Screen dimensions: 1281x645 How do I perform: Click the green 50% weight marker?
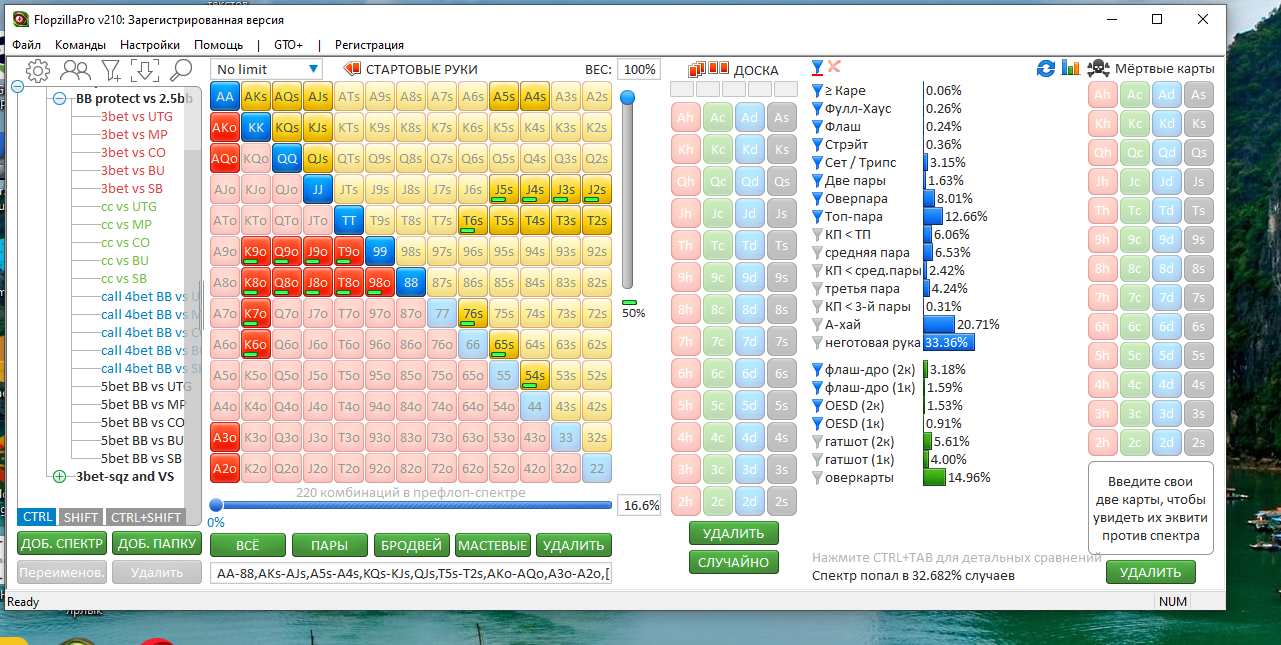coord(629,302)
